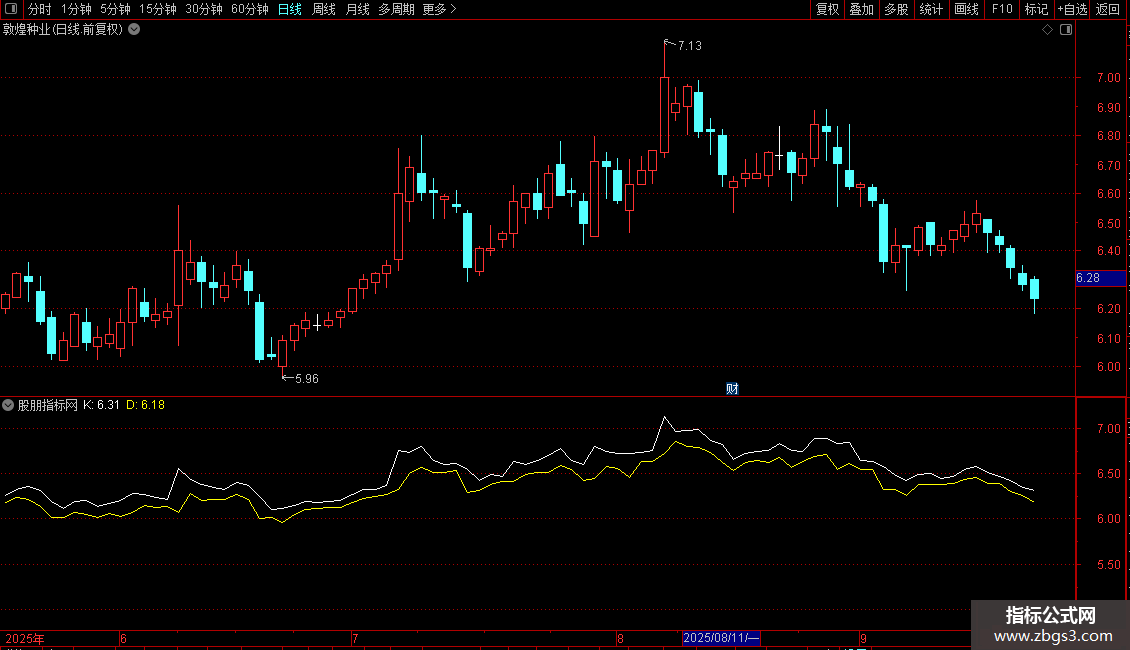The height and width of the screenshot is (650, 1130).
Task: Click the 标记 mark button
Action: 1036,9
